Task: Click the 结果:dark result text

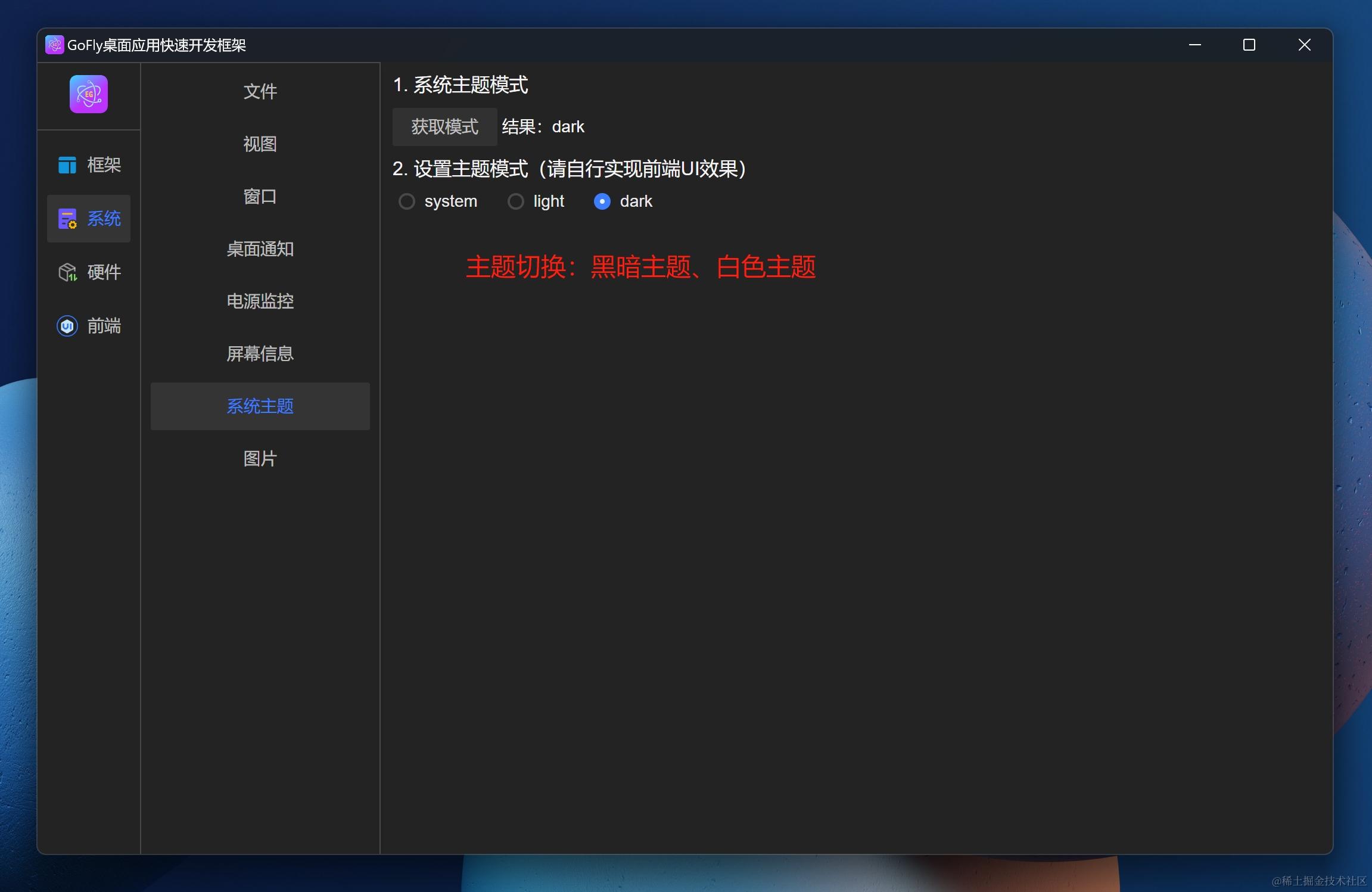Action: tap(543, 127)
